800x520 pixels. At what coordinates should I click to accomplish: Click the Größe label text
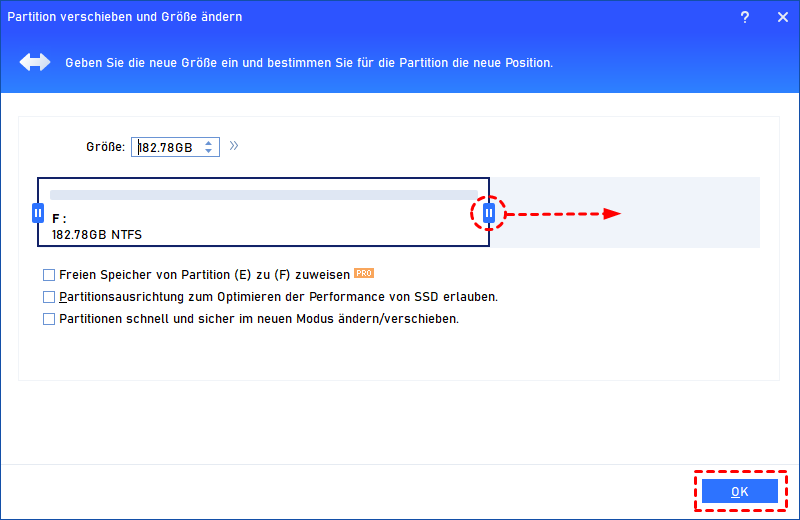(106, 147)
